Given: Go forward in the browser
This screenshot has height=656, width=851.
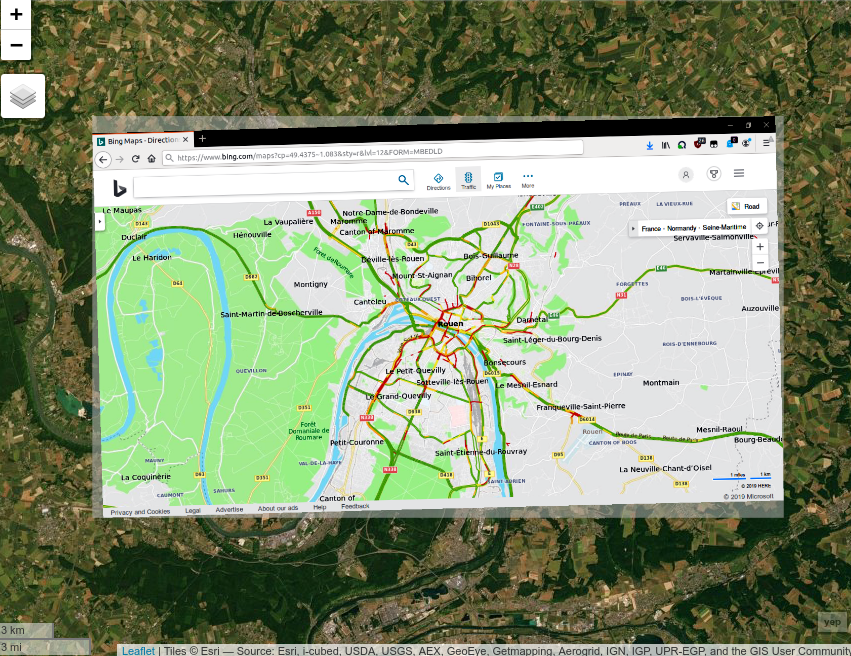Looking at the screenshot, I should 120,159.
